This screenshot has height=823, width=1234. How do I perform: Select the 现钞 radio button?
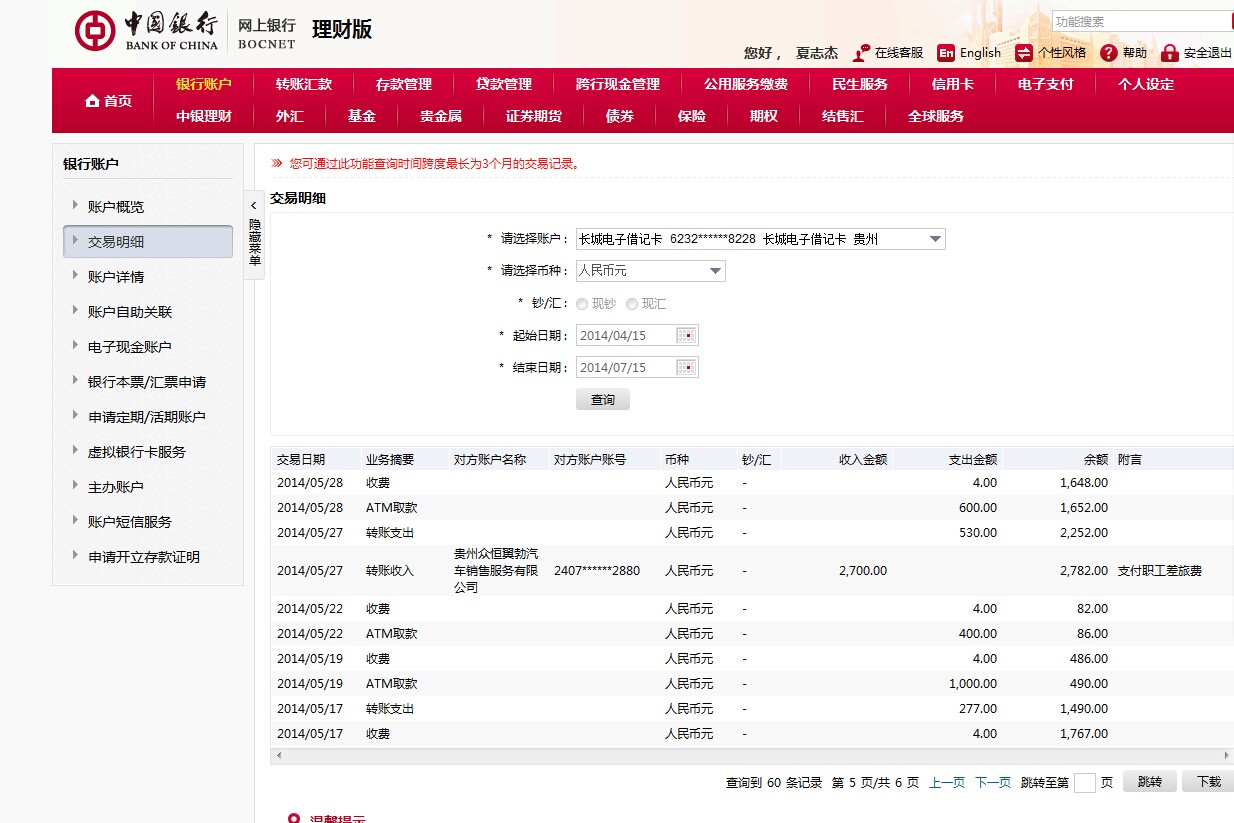(x=582, y=304)
